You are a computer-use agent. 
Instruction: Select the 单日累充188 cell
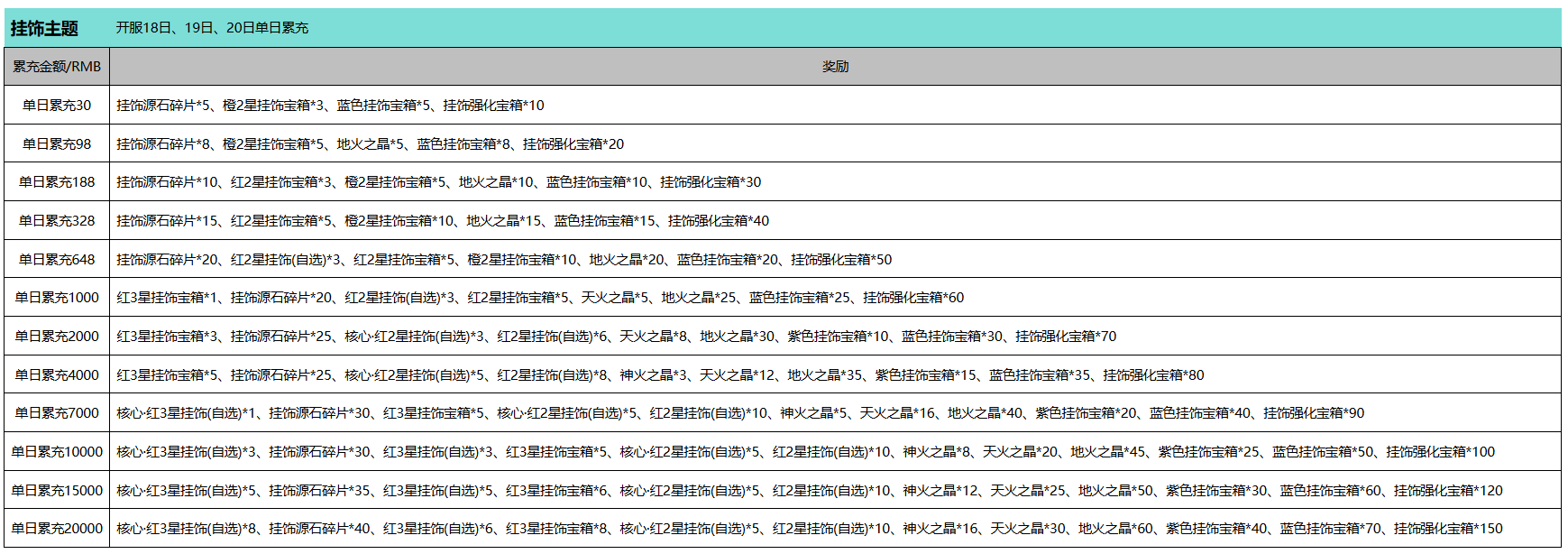tap(57, 182)
